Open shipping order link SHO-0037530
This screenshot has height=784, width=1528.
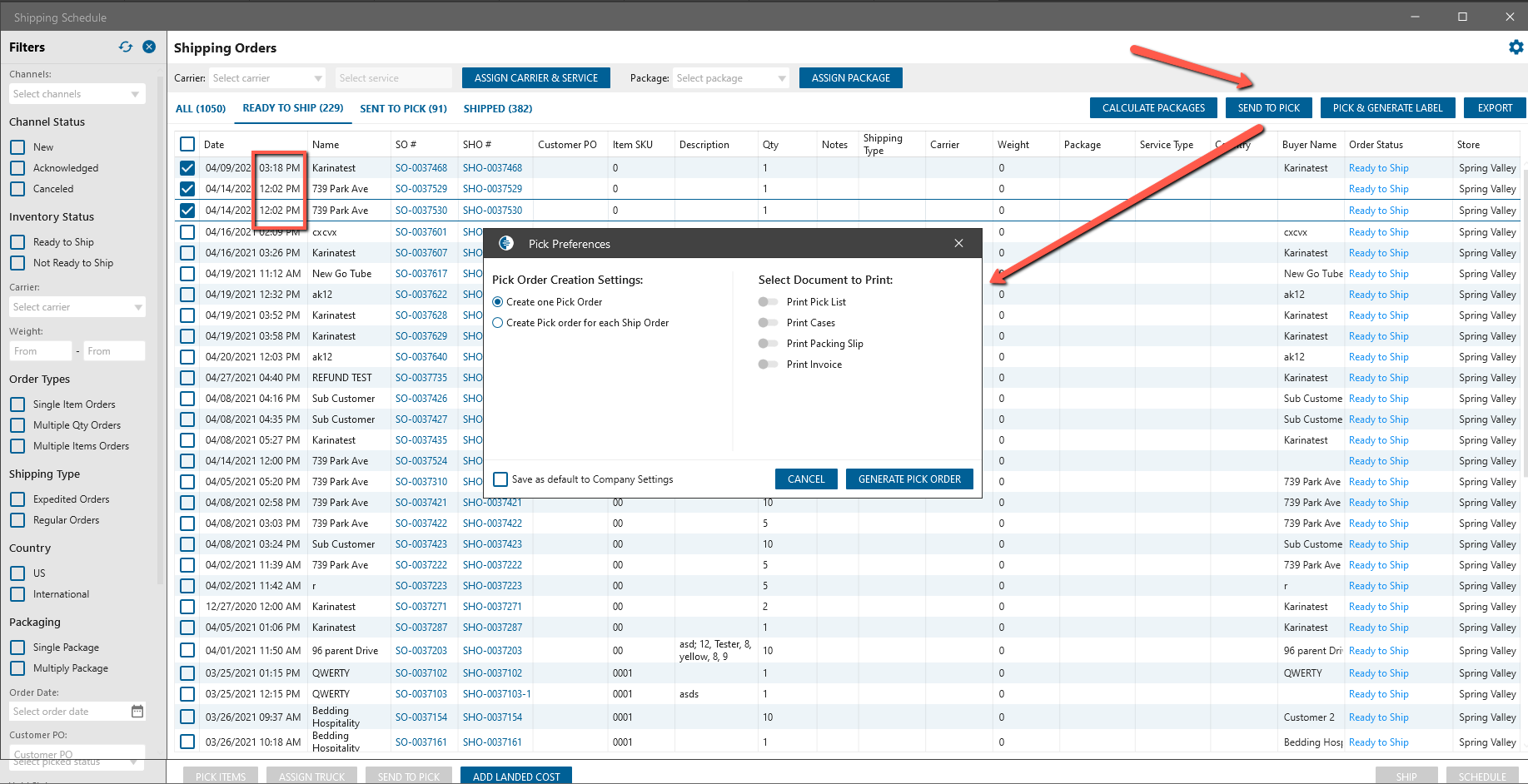click(492, 211)
